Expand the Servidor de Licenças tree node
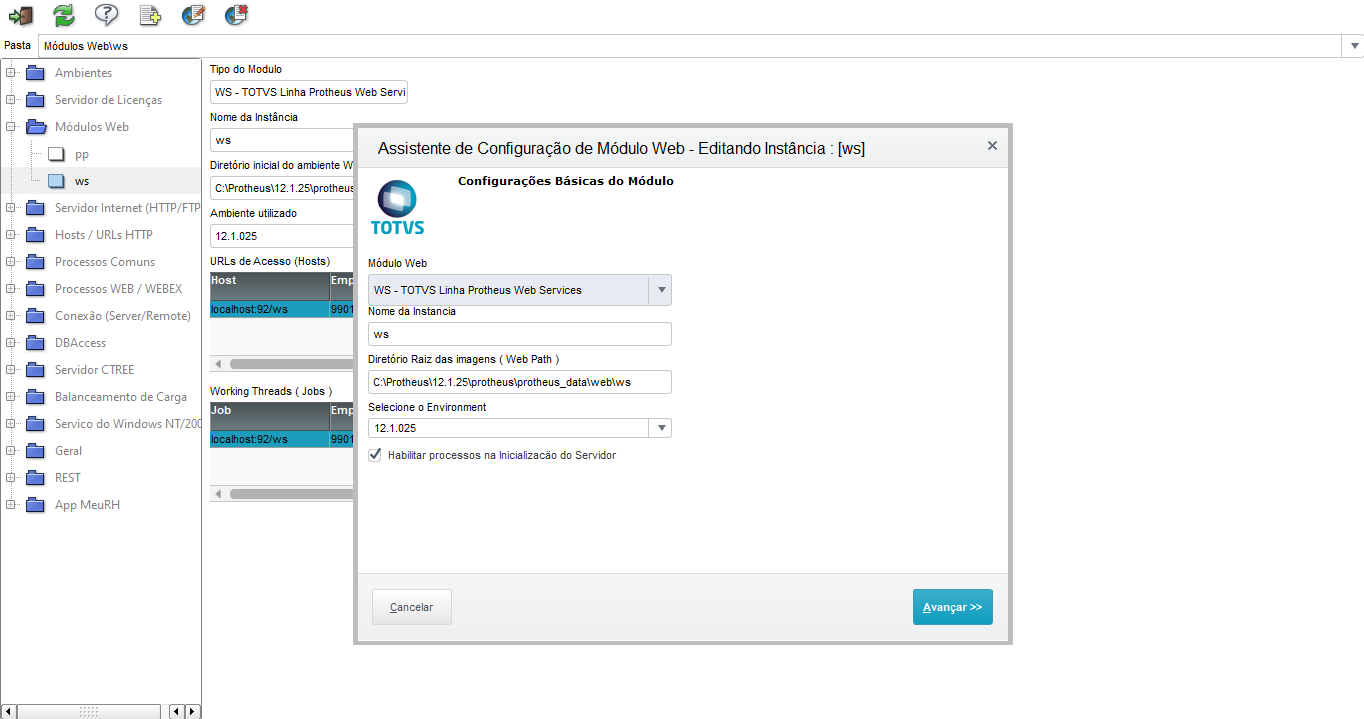 (x=10, y=100)
